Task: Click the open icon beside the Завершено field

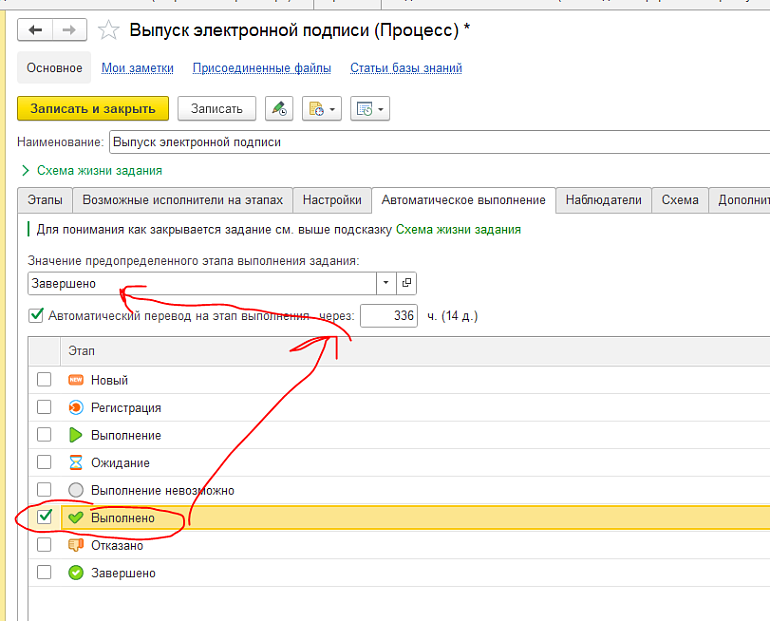Action: click(x=407, y=283)
